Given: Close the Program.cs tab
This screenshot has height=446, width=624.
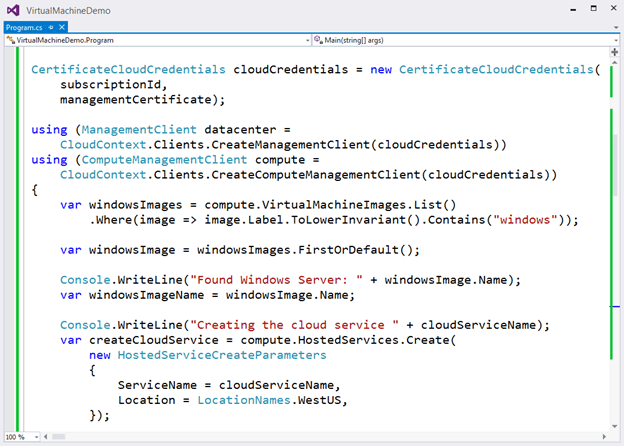Looking at the screenshot, I should click(62, 27).
